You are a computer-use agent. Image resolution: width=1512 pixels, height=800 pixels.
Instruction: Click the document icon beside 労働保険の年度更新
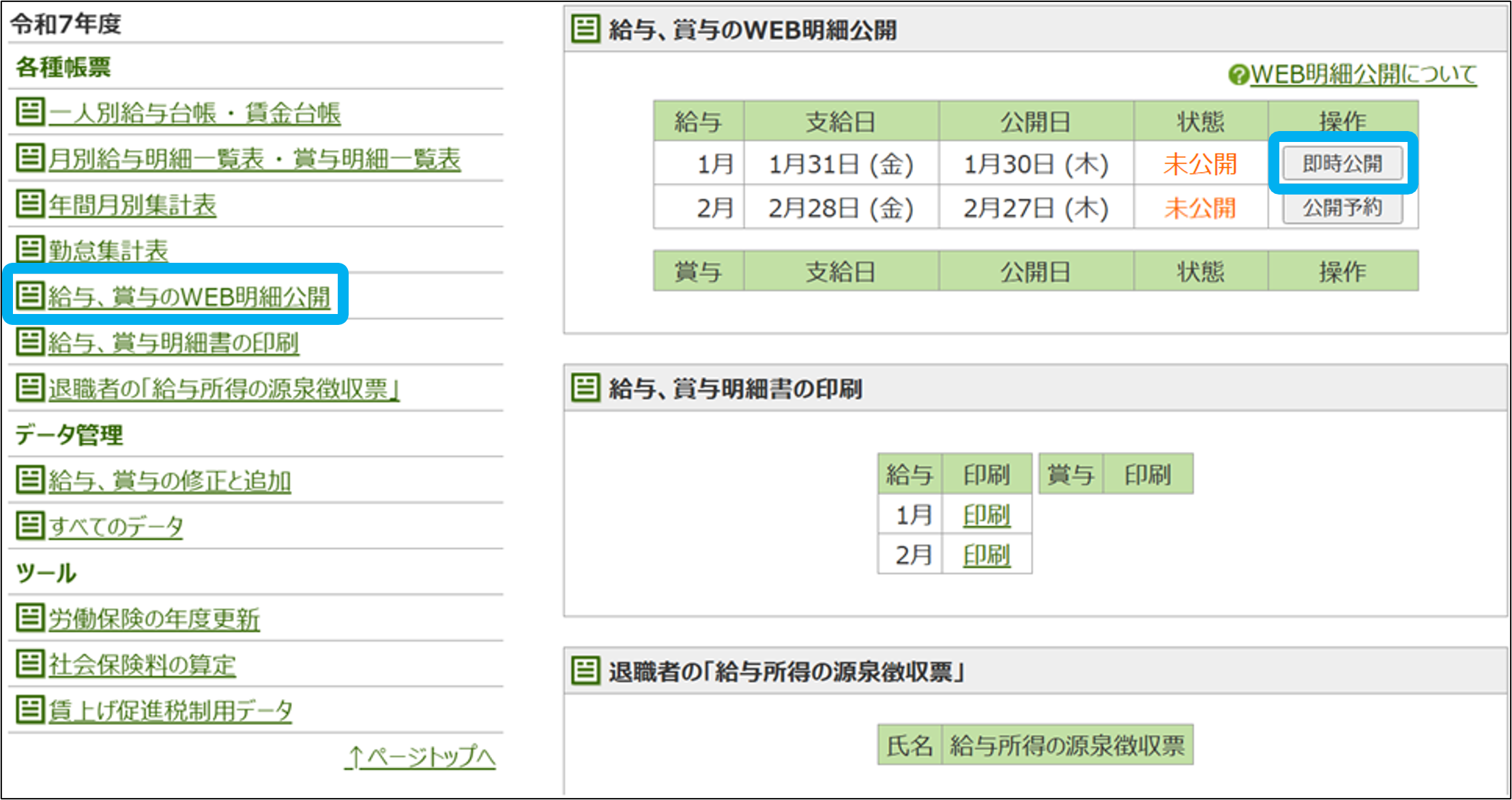30,618
